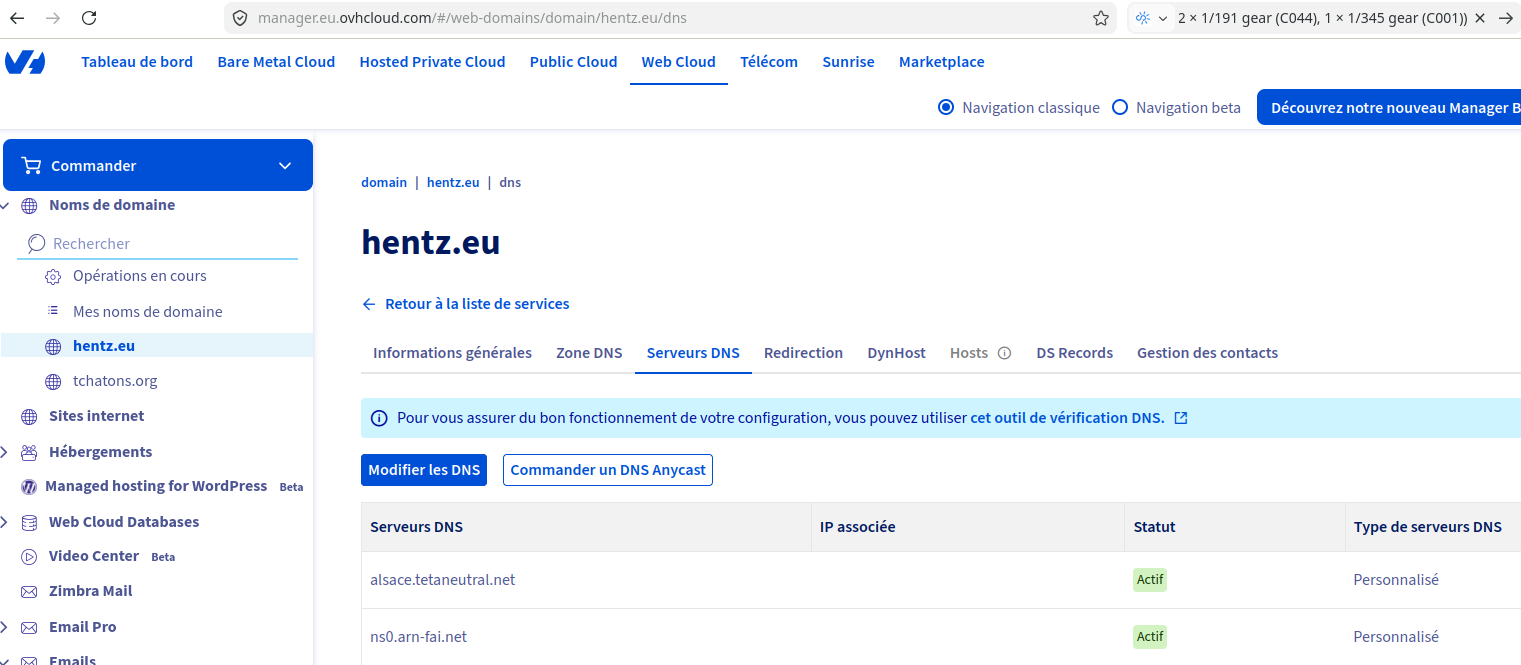The width and height of the screenshot is (1521, 665).
Task: Click the browser address bar URL
Action: point(472,18)
